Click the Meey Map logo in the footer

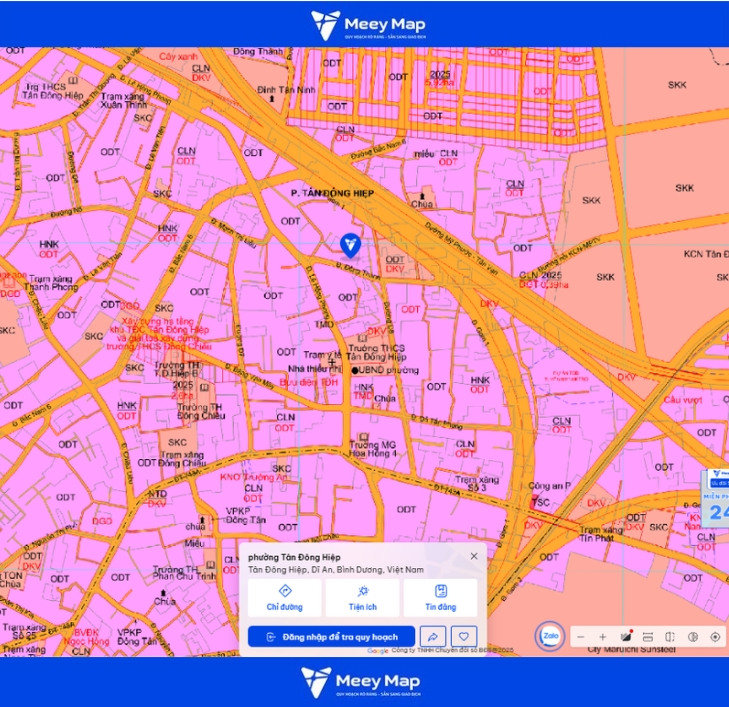coord(361,682)
